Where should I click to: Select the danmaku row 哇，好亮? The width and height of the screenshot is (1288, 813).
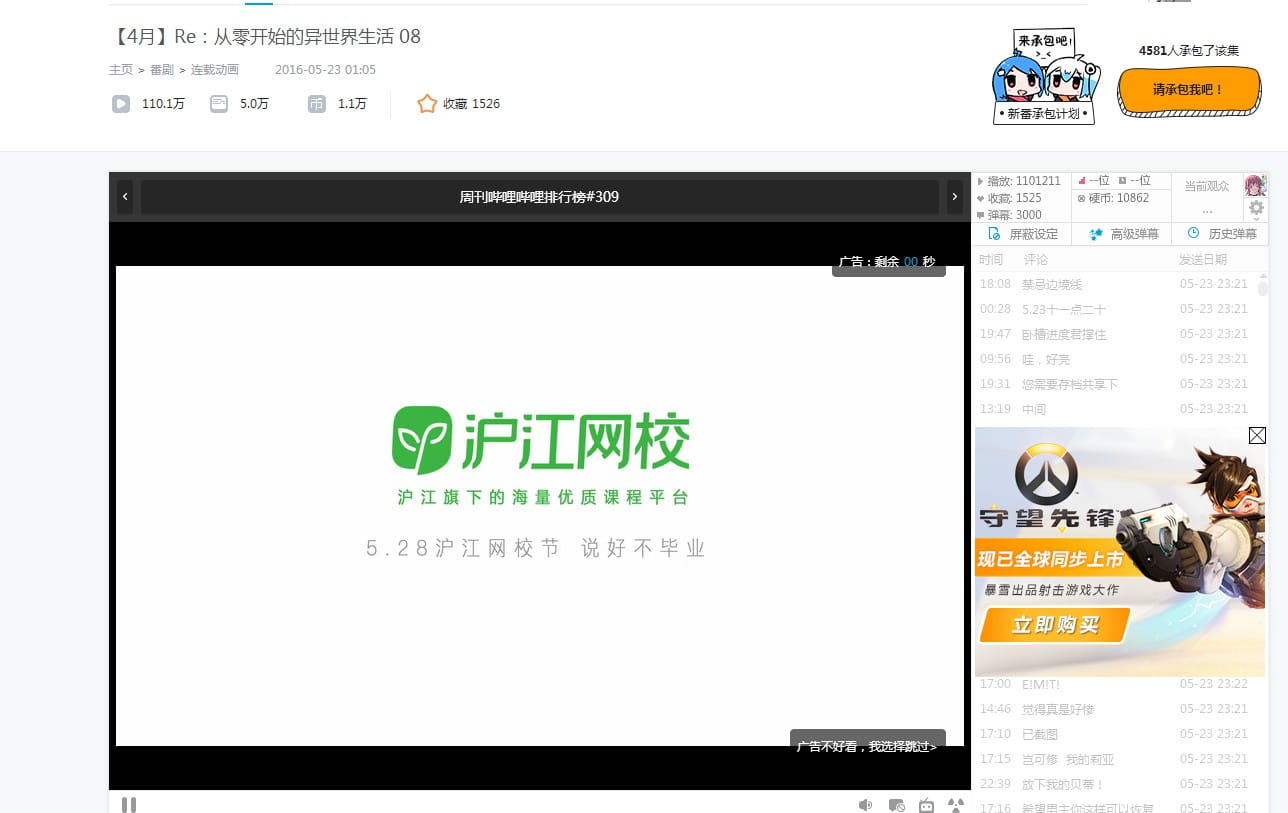point(1115,359)
